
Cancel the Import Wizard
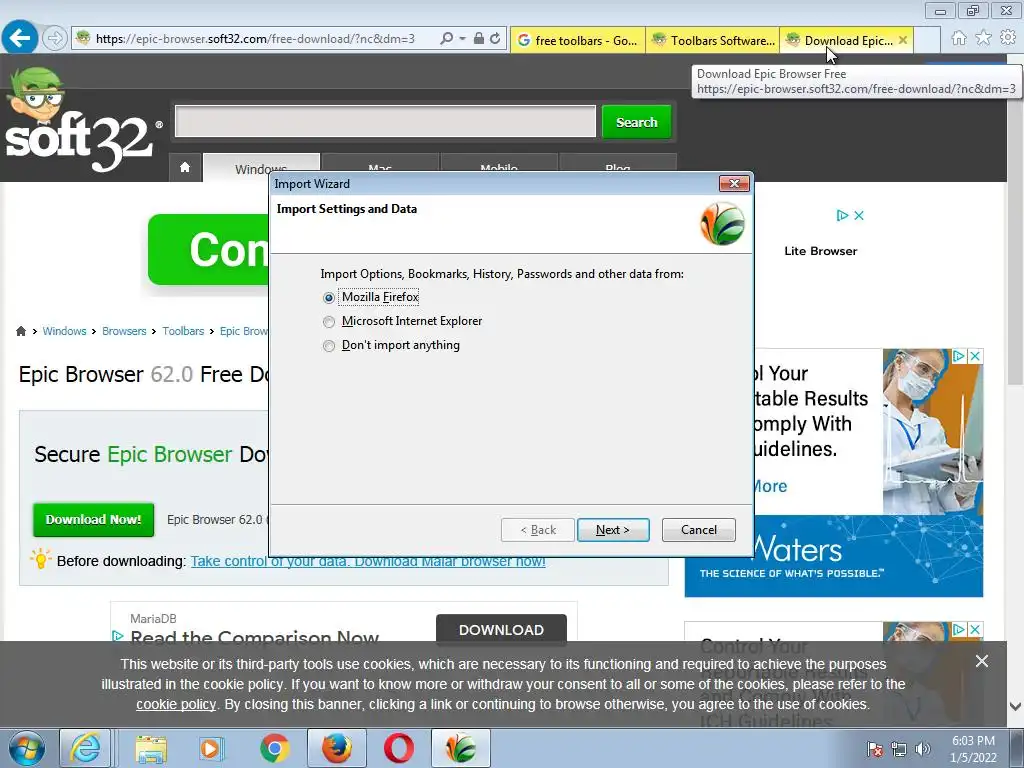click(699, 530)
